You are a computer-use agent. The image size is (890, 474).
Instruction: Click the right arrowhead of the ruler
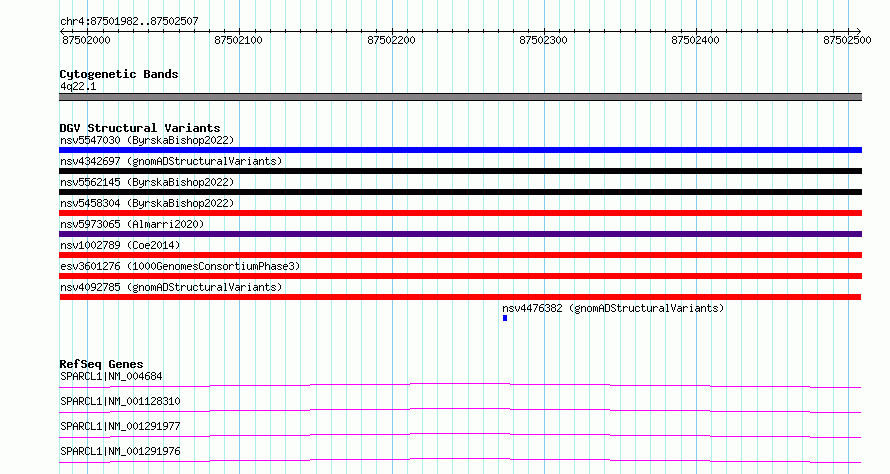coord(859,31)
